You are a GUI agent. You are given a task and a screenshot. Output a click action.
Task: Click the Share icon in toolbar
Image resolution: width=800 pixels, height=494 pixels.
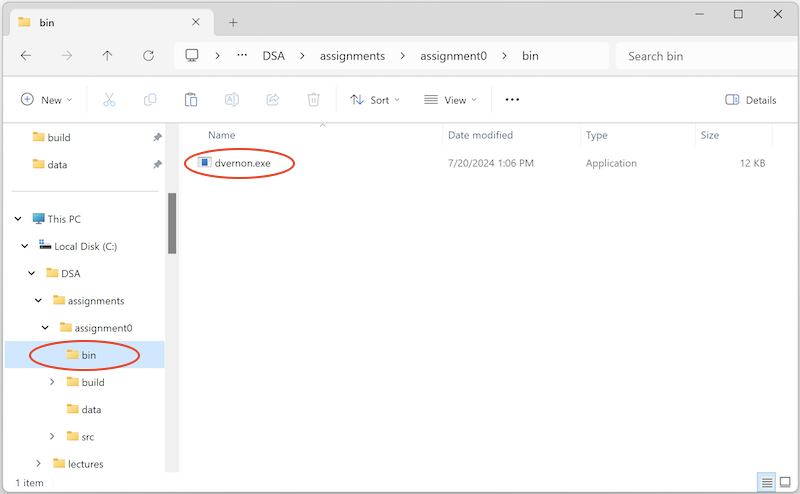272,100
